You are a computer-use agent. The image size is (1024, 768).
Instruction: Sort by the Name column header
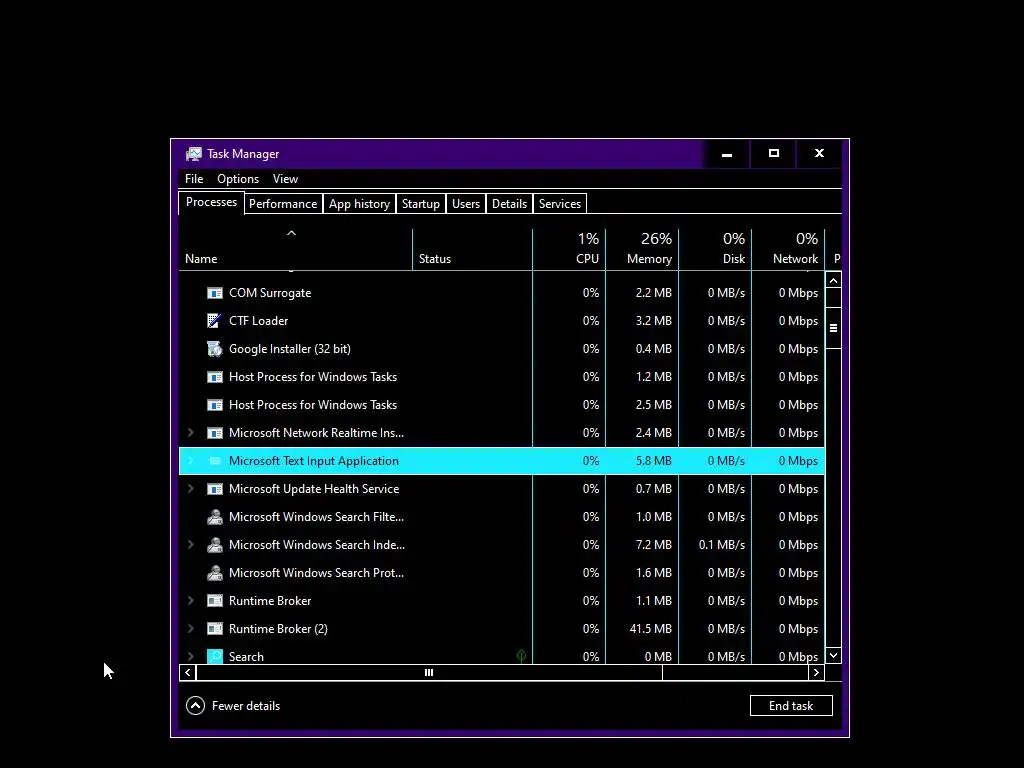[x=295, y=249]
